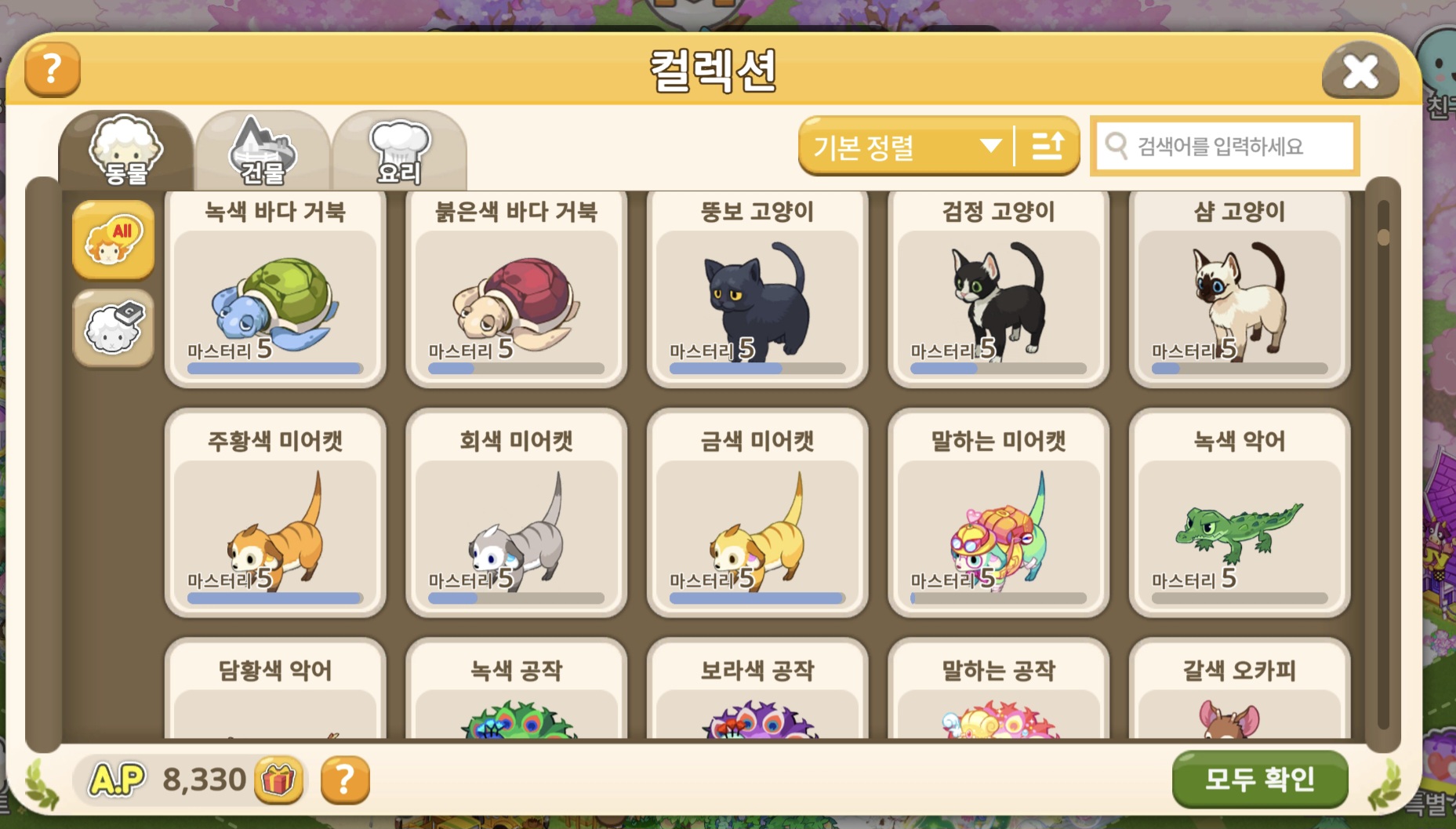1456x829 pixels.
Task: Select the 녹색 바다 거북 card
Action: (275, 289)
